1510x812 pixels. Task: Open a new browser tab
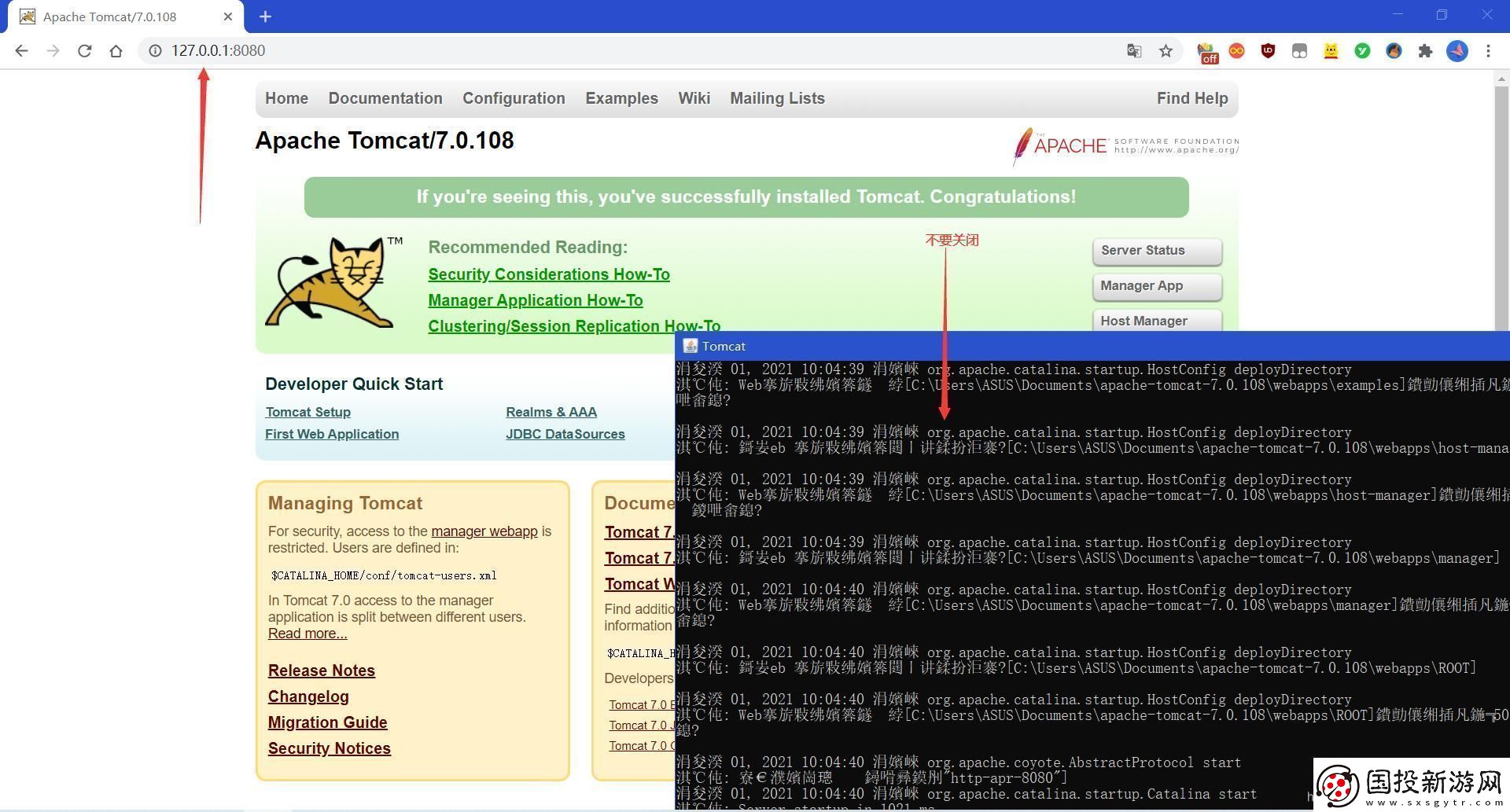[x=265, y=17]
